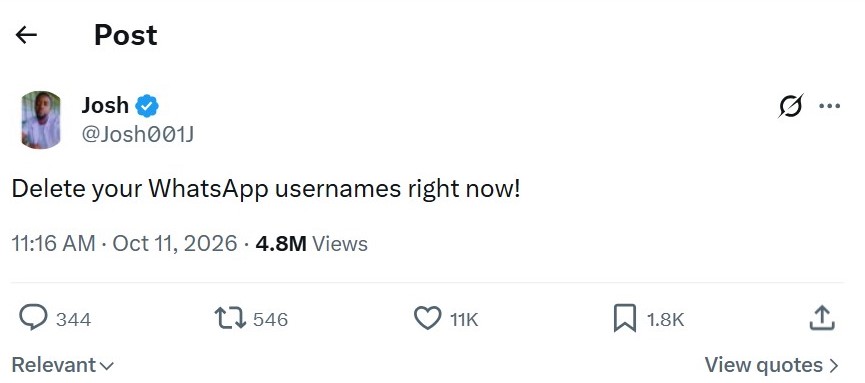This screenshot has height=383, width=865.
Task: Open the Josh display name link
Action: pos(105,105)
